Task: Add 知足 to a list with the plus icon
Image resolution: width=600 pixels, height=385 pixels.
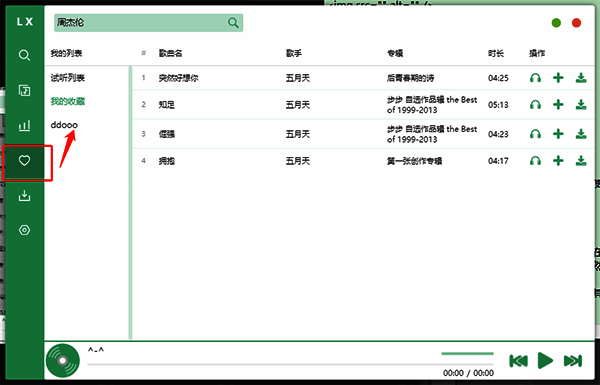Action: [x=558, y=104]
